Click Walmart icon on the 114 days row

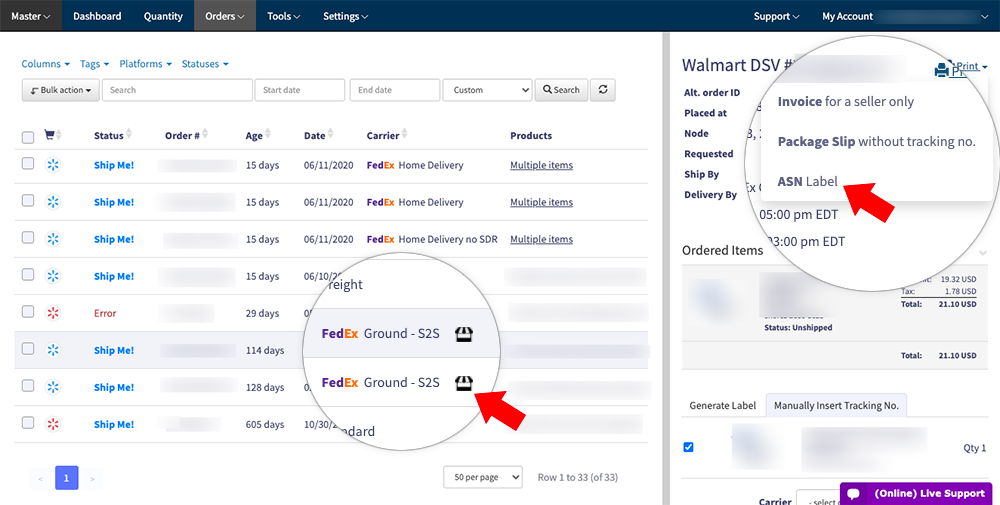click(x=53, y=350)
